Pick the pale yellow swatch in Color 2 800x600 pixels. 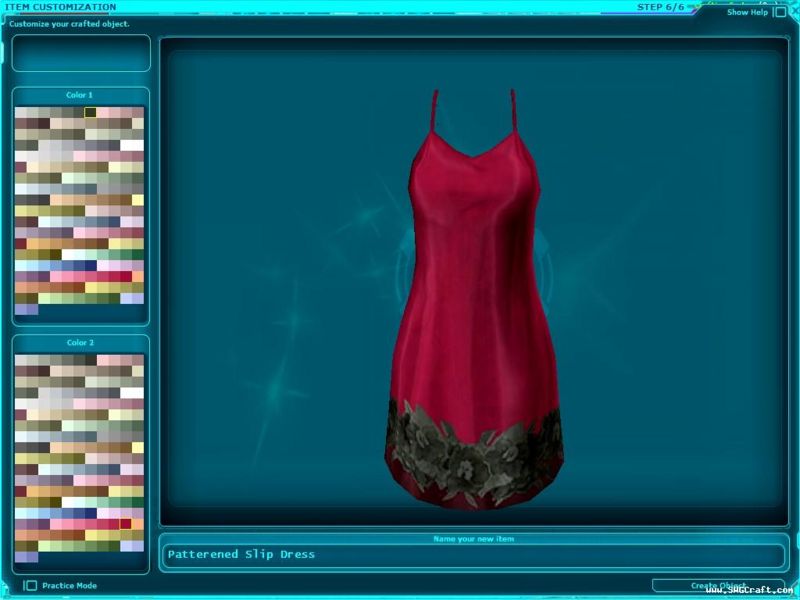point(137,447)
